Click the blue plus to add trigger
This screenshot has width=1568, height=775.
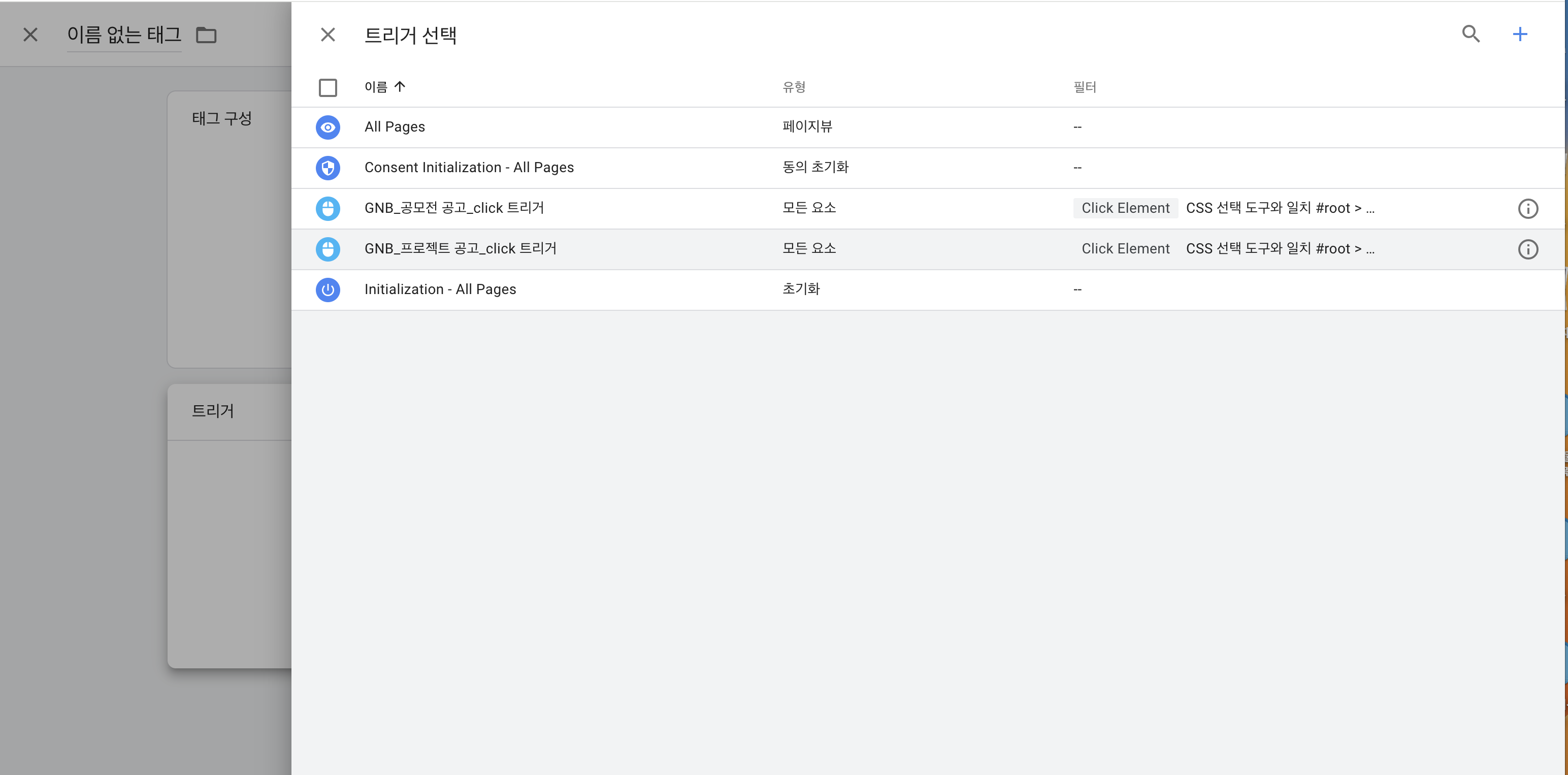tap(1520, 34)
